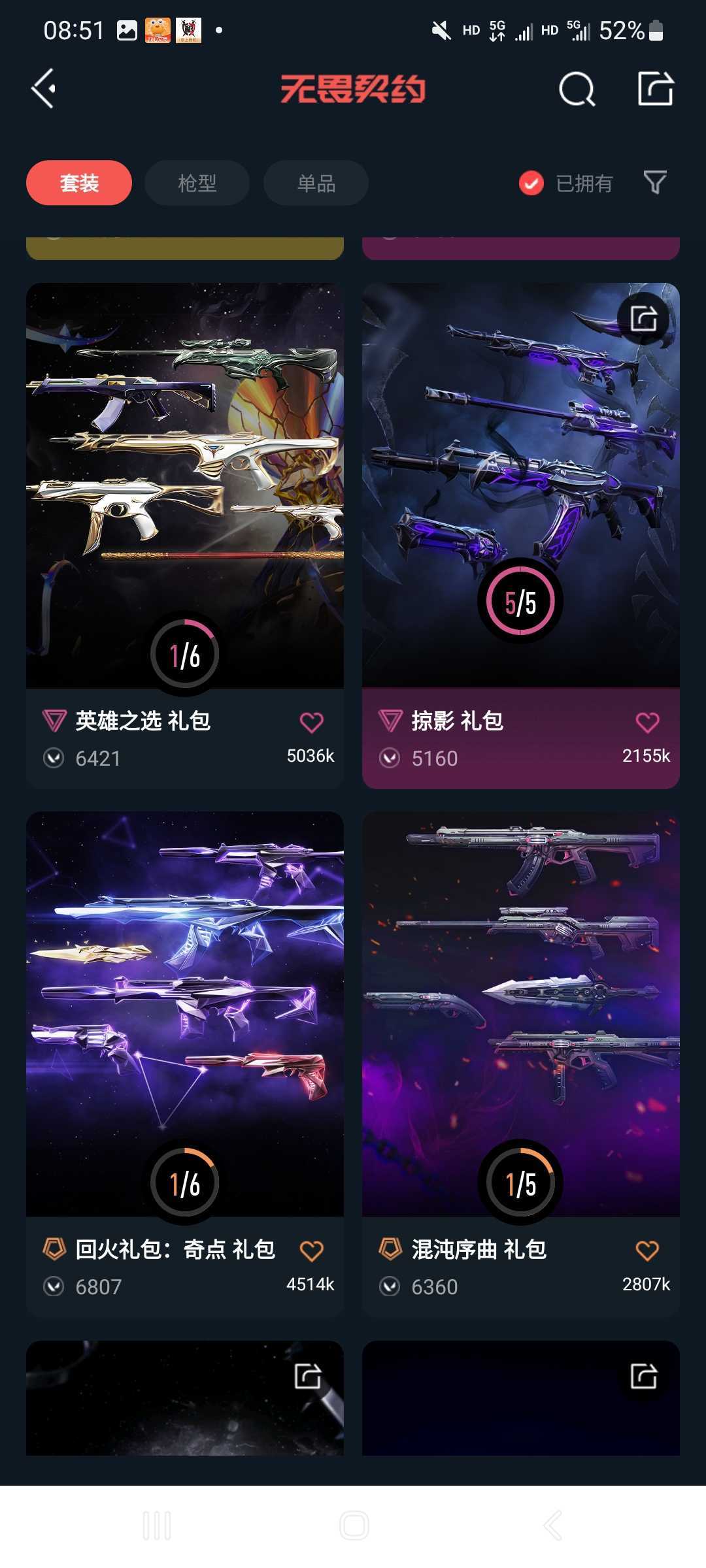Like the 回火礼包：奇点 礼包 heart
This screenshot has height=1568, width=706.
[x=311, y=1250]
